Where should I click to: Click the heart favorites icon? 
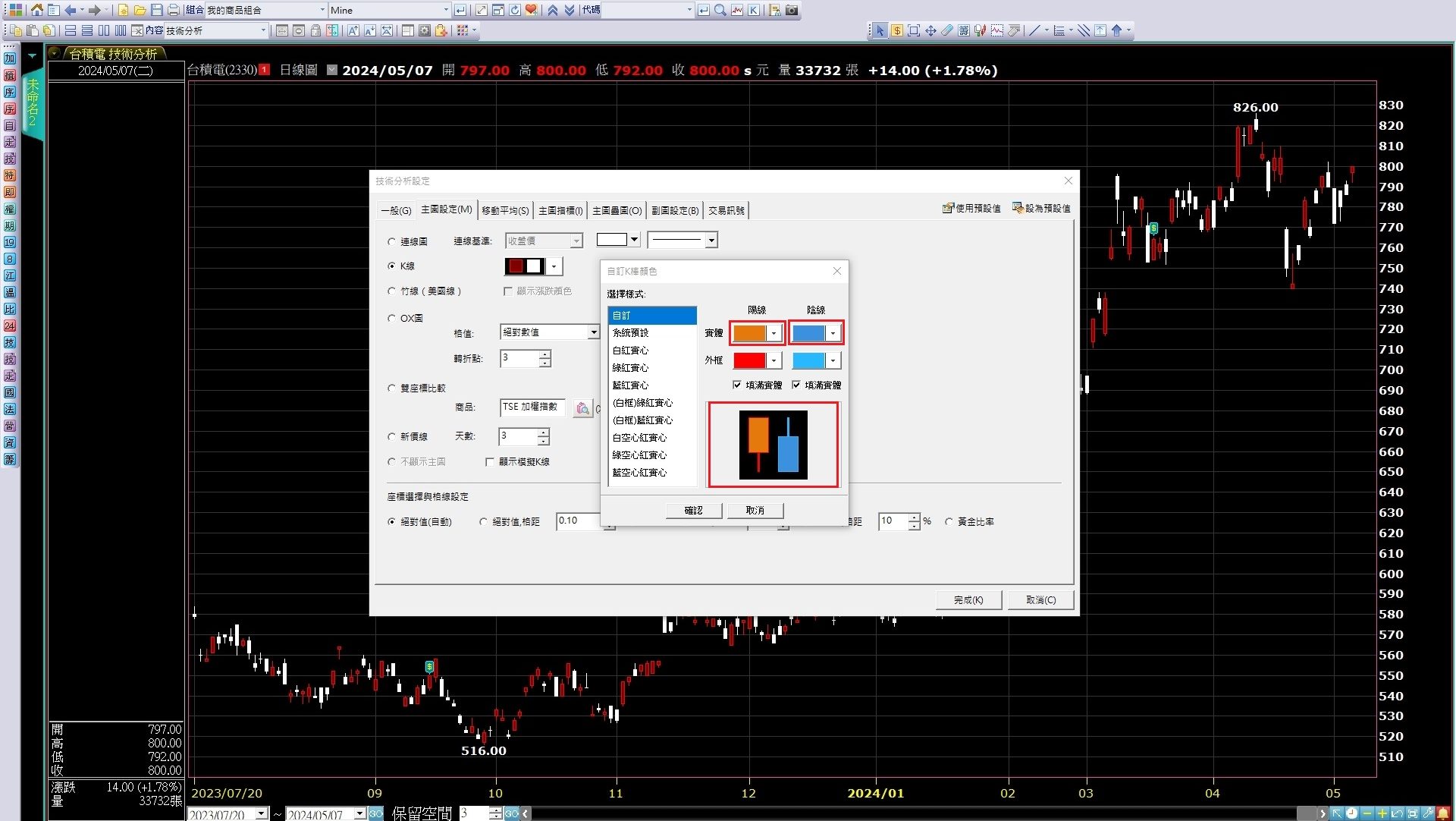point(532,10)
